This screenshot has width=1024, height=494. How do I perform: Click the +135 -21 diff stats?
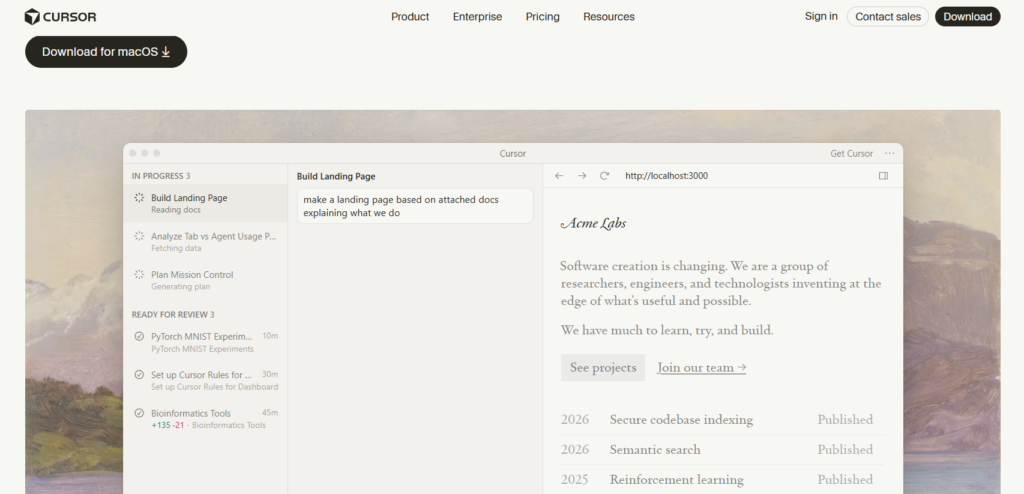pyautogui.click(x=168, y=425)
